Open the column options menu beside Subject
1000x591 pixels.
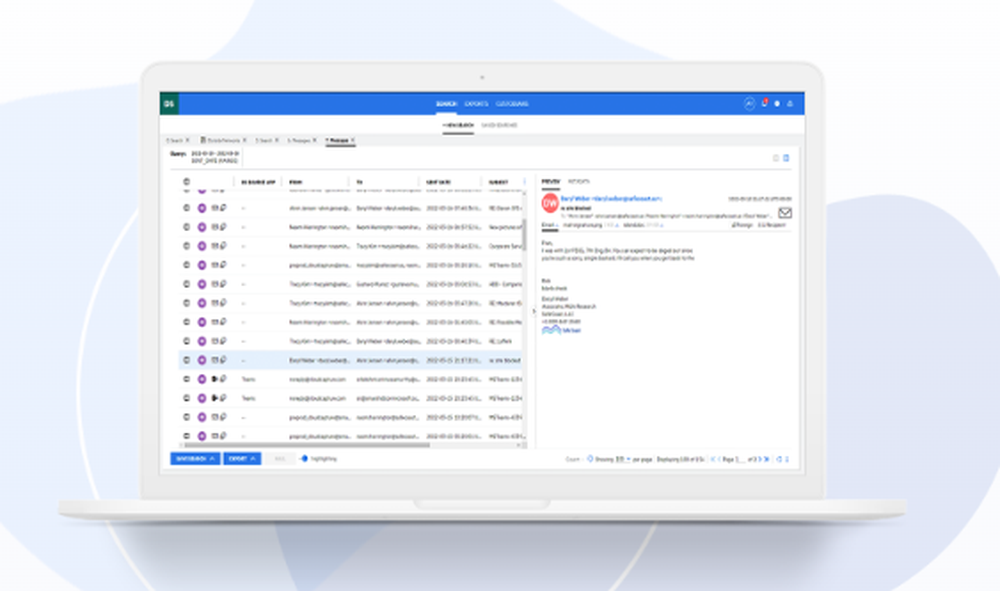point(525,182)
